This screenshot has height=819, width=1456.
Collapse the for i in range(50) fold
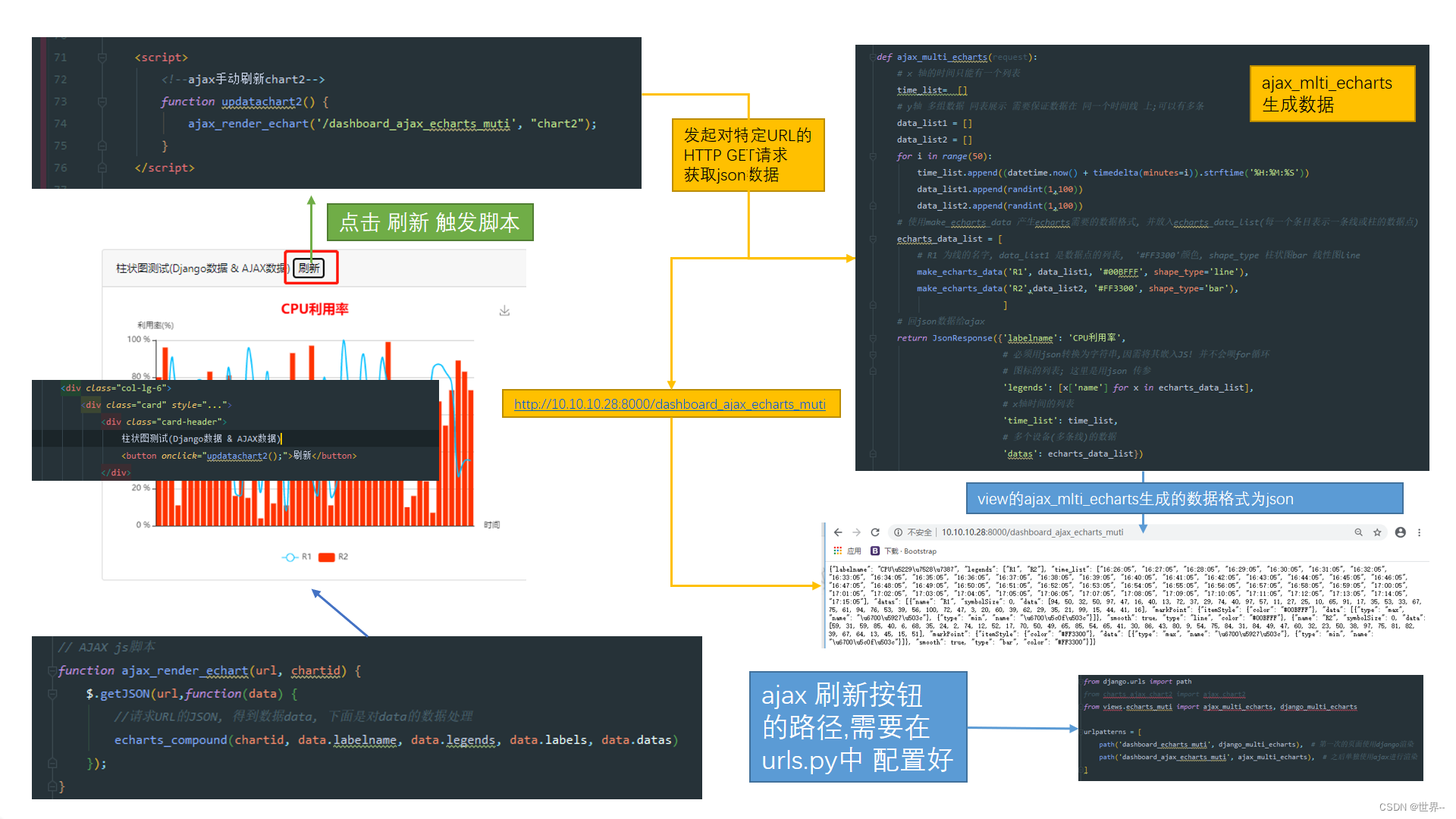pyautogui.click(x=872, y=156)
